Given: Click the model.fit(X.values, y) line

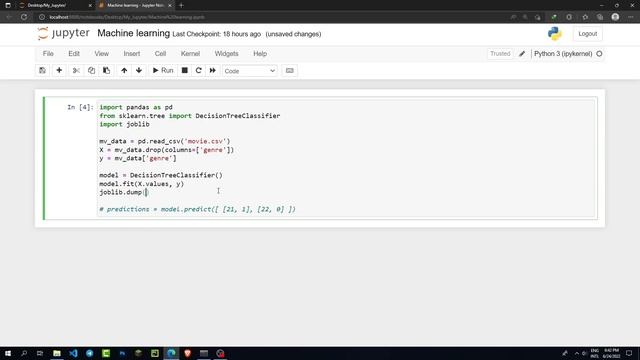Looking at the screenshot, I should 141,184.
